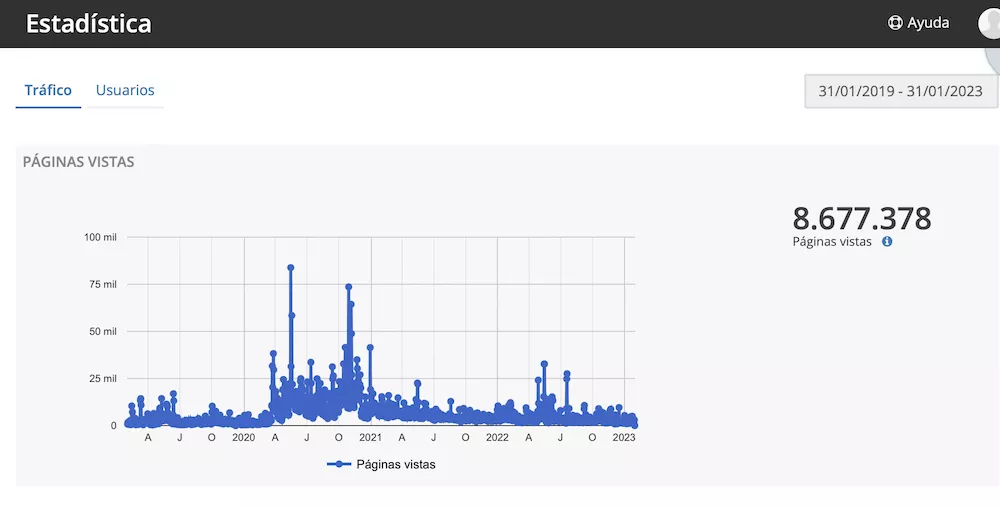Click the info icon beside Páginas vistas
The image size is (1000, 506).
pos(887,241)
